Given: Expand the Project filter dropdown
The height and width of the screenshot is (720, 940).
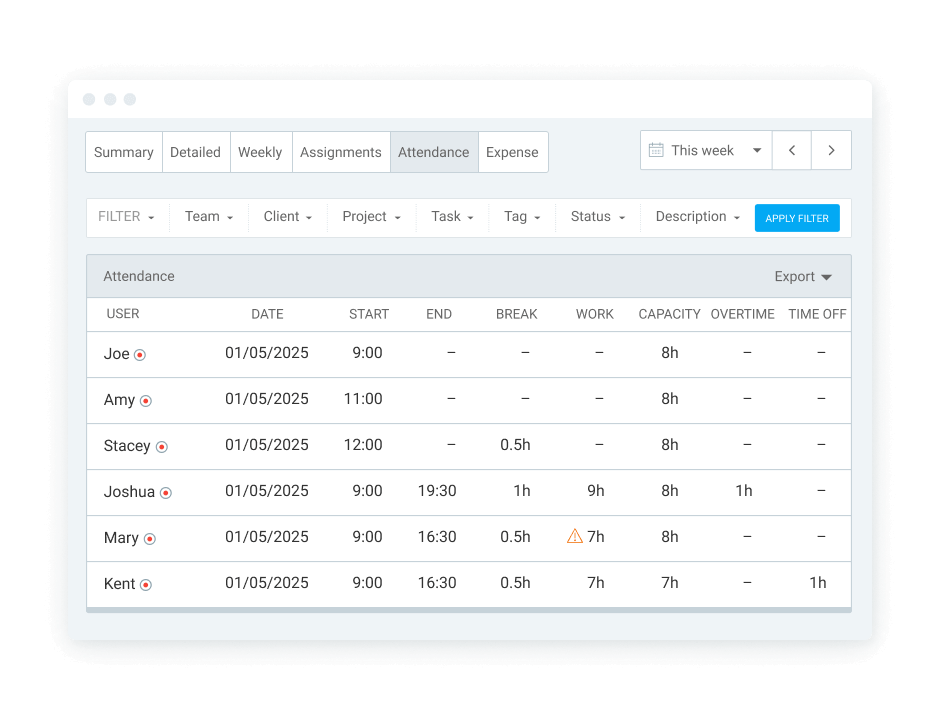Looking at the screenshot, I should pyautogui.click(x=371, y=217).
